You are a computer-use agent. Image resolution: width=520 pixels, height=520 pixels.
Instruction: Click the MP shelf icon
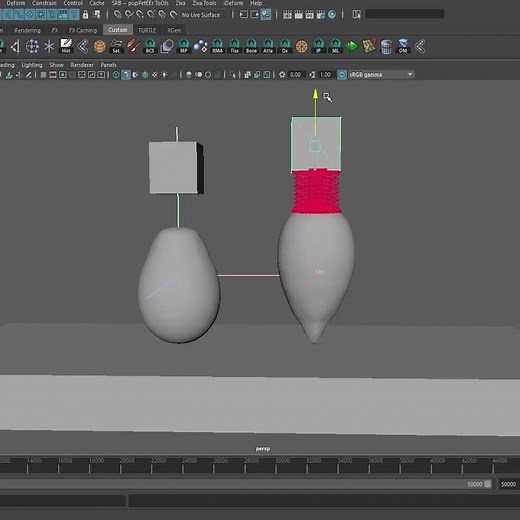184,46
